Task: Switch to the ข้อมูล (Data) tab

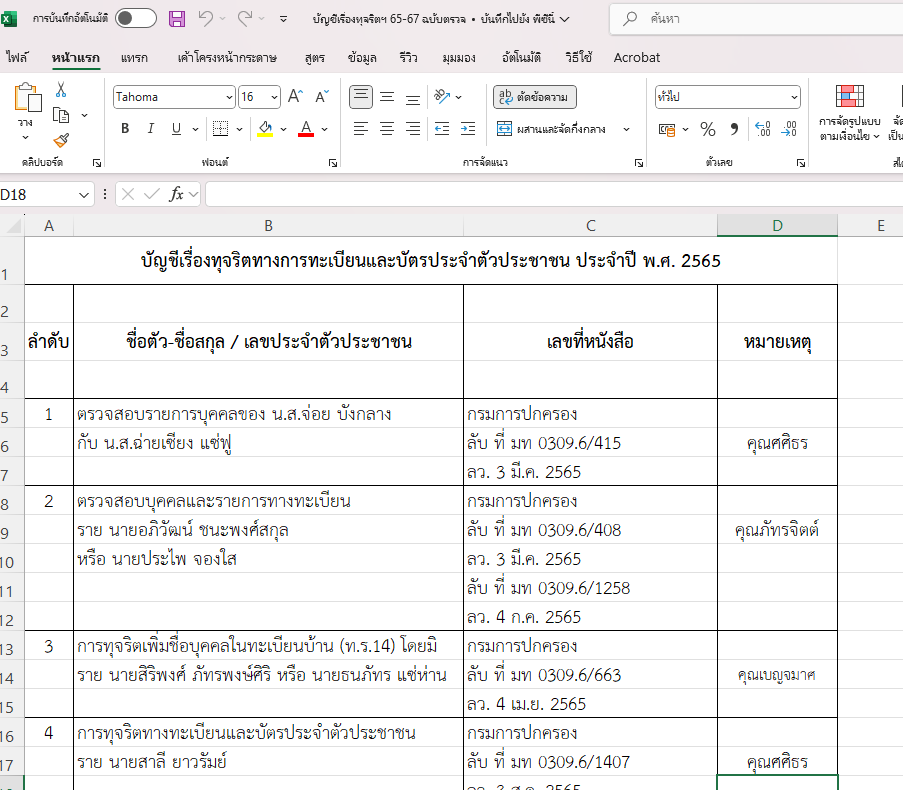Action: pyautogui.click(x=362, y=58)
